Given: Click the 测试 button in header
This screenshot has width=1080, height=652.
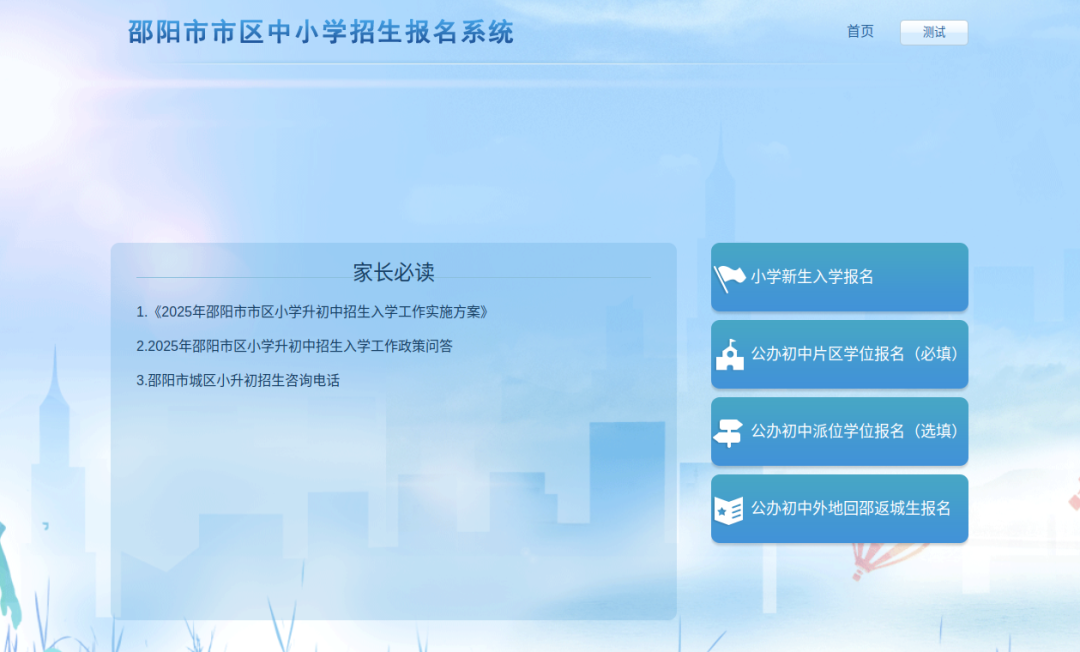Looking at the screenshot, I should [934, 32].
